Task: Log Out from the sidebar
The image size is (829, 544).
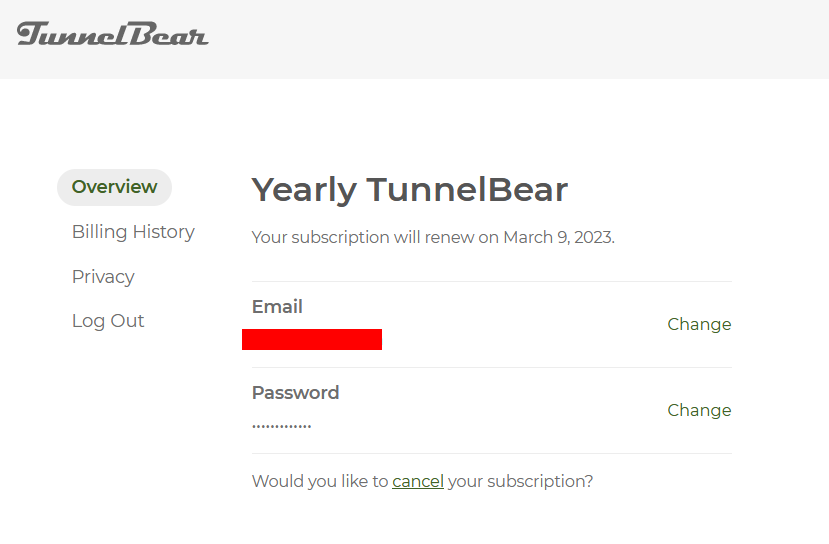Action: (108, 321)
